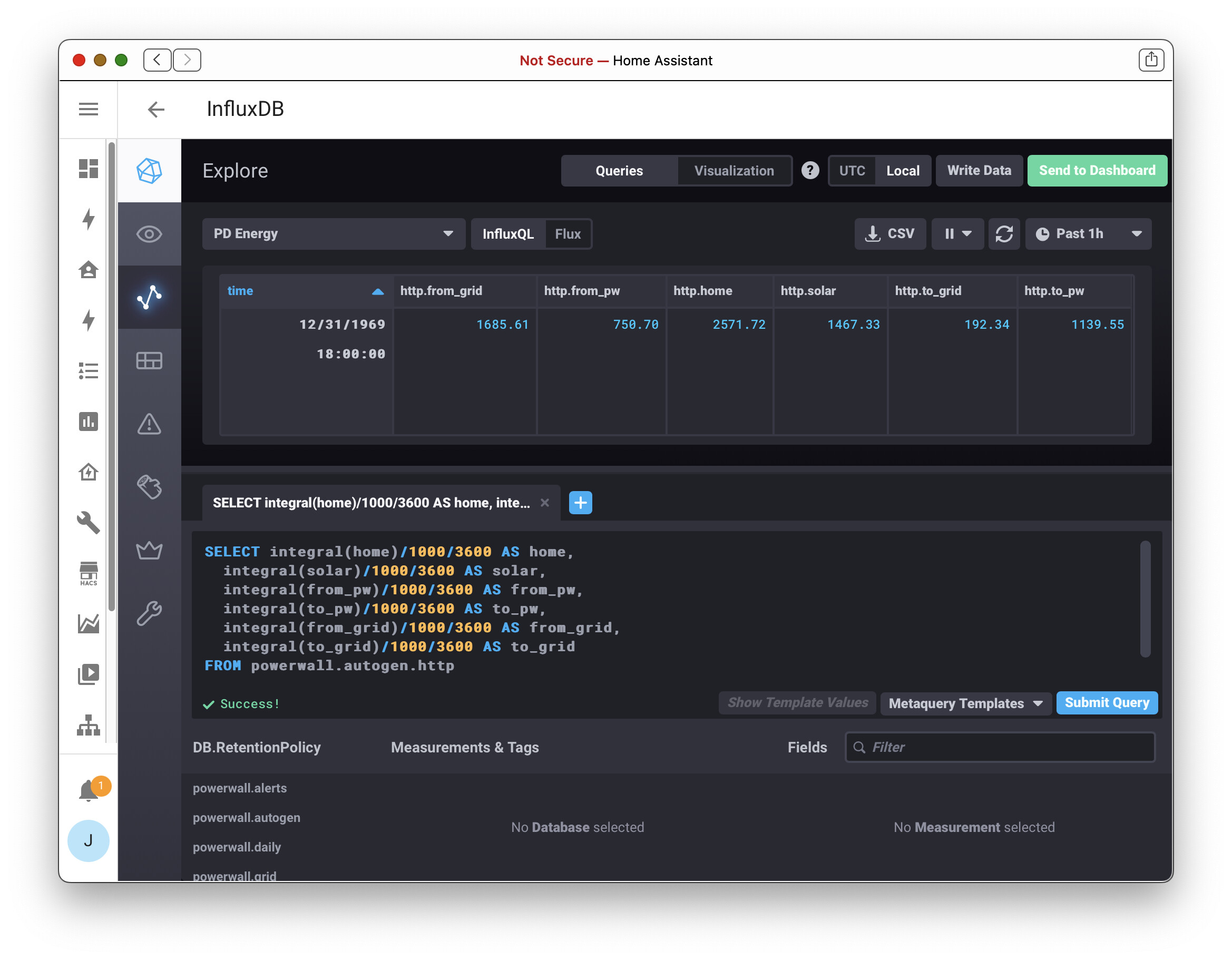Switch the timezone to UTC
1232x960 pixels.
[853, 170]
